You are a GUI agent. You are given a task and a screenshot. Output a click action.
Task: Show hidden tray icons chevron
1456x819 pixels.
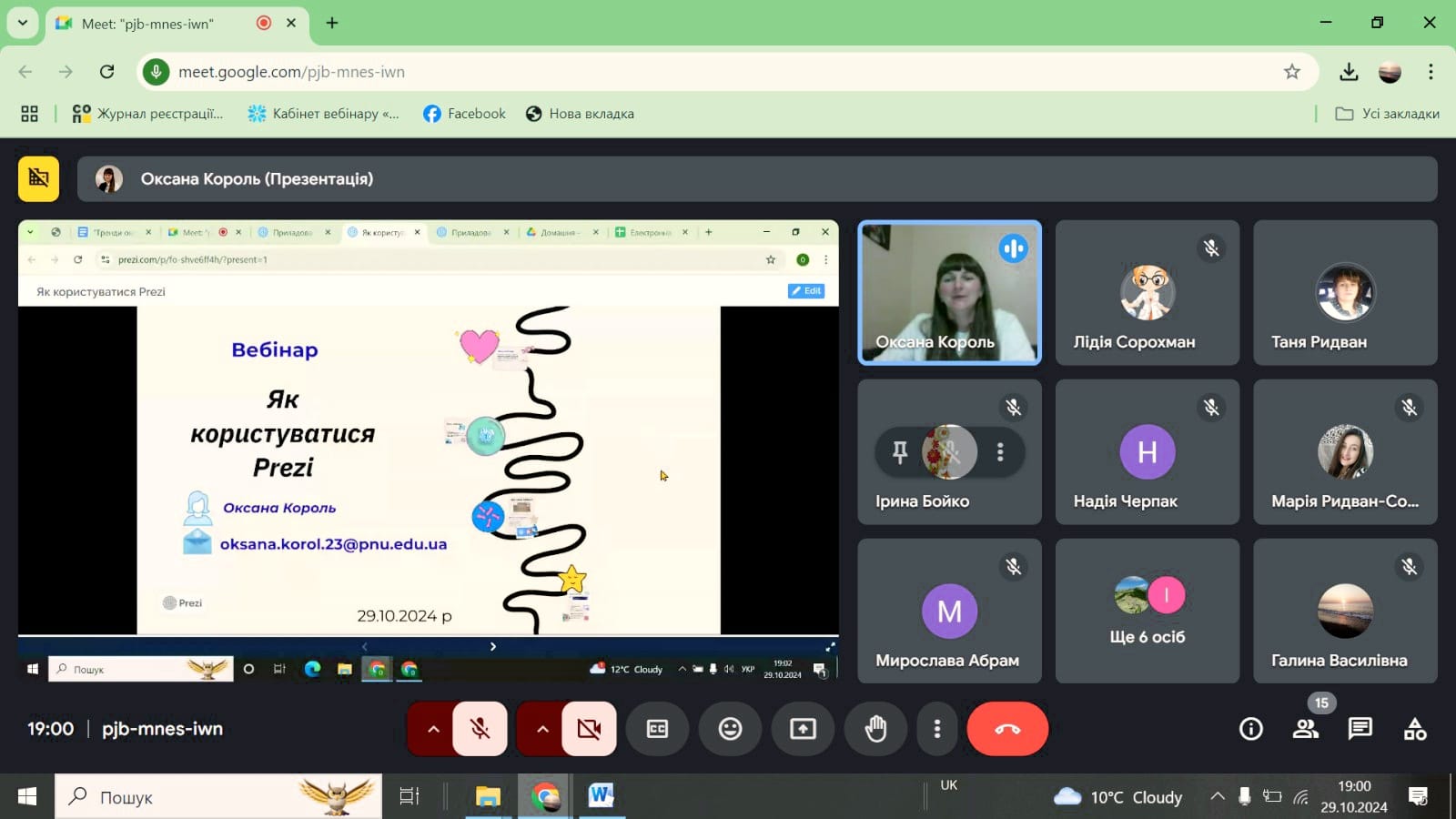pos(1217,797)
